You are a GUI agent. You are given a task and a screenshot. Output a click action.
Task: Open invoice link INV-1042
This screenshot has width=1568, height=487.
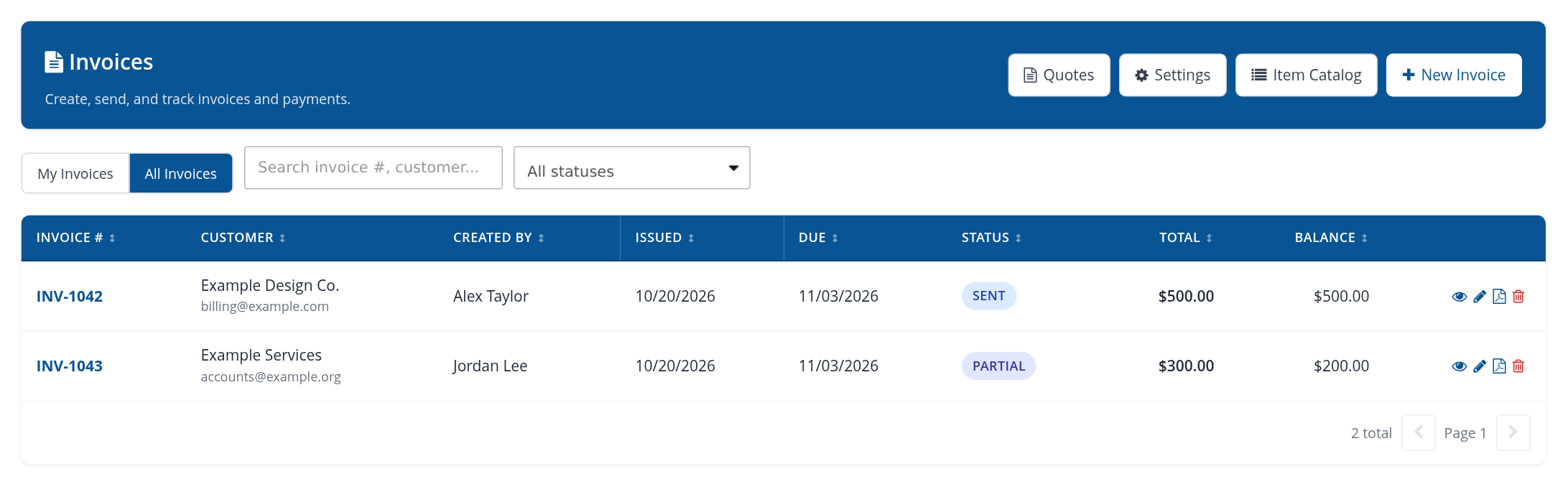70,297
